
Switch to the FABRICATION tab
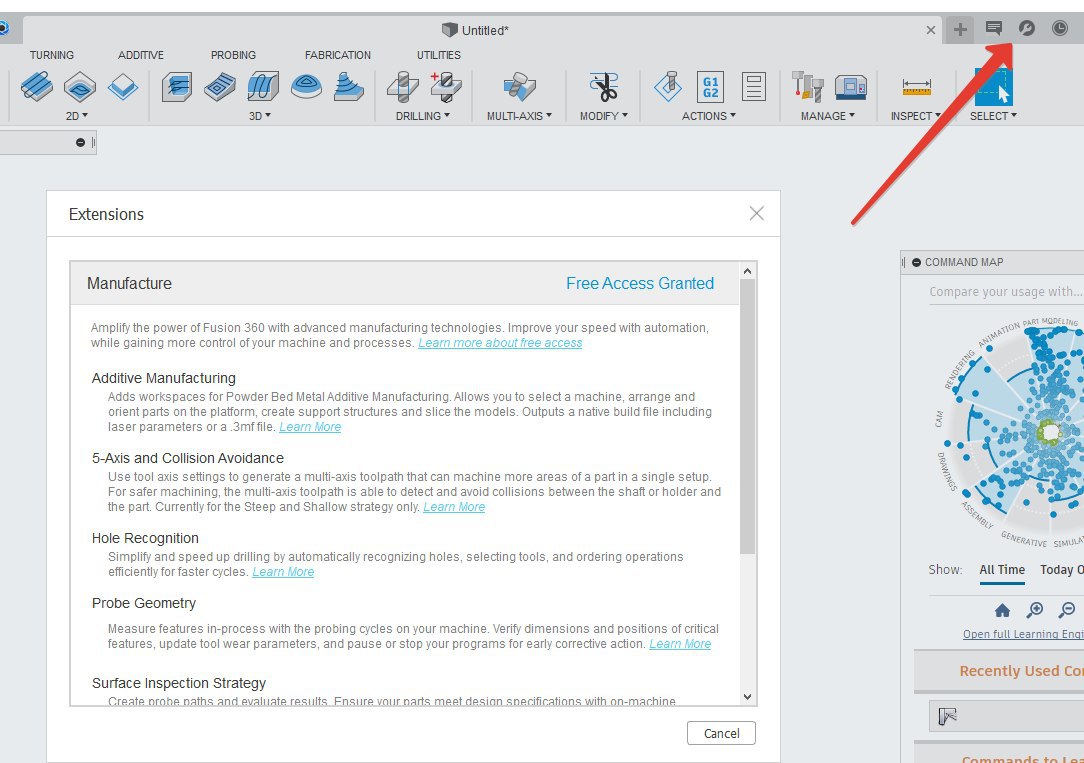tap(337, 55)
